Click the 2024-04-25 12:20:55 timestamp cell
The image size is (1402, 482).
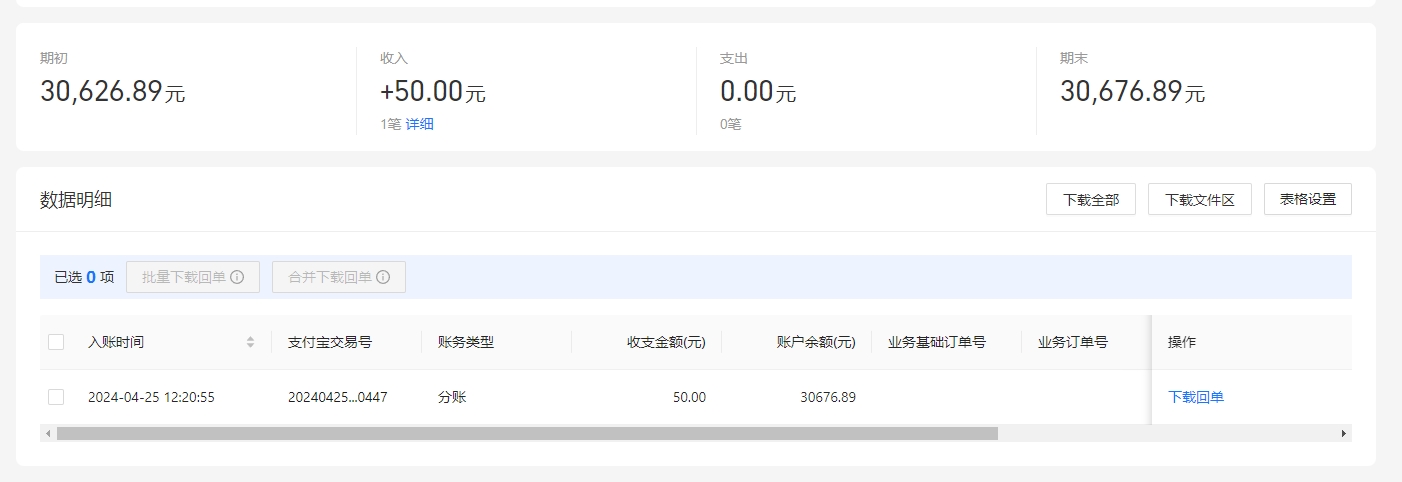click(151, 397)
